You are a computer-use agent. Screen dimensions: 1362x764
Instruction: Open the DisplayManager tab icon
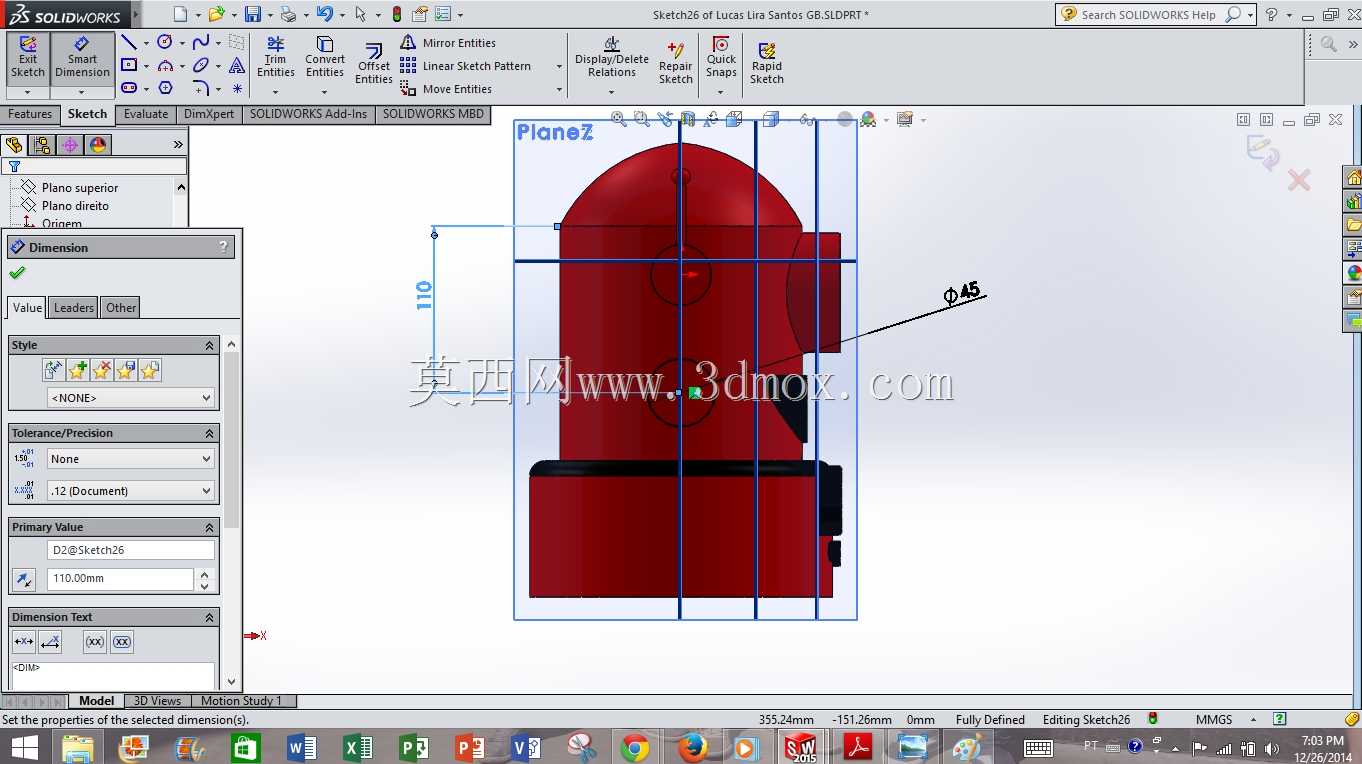click(x=98, y=145)
